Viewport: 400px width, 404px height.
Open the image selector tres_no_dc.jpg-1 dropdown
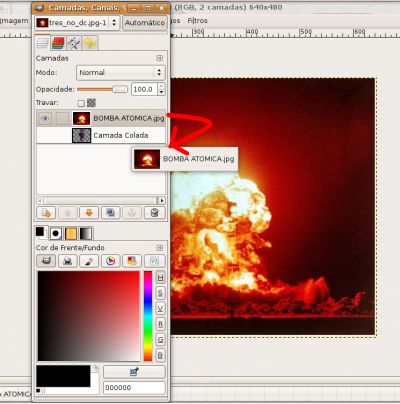pyautogui.click(x=77, y=23)
